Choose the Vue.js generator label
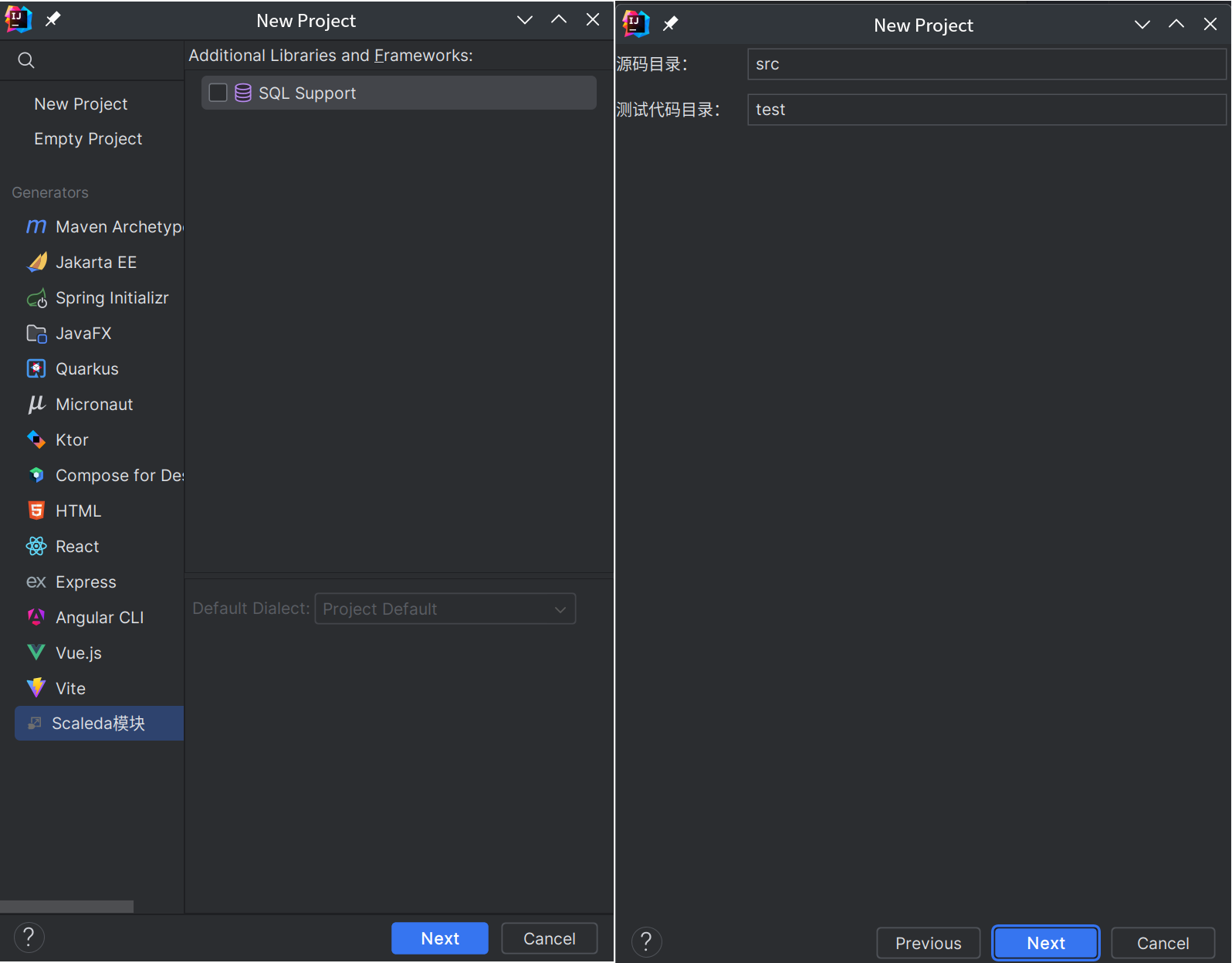The height and width of the screenshot is (963, 1232). [79, 653]
